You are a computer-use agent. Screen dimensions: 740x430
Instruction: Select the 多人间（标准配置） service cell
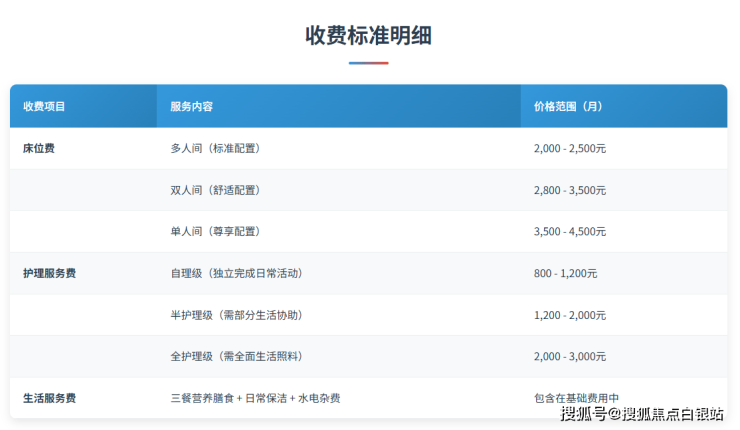click(x=214, y=148)
